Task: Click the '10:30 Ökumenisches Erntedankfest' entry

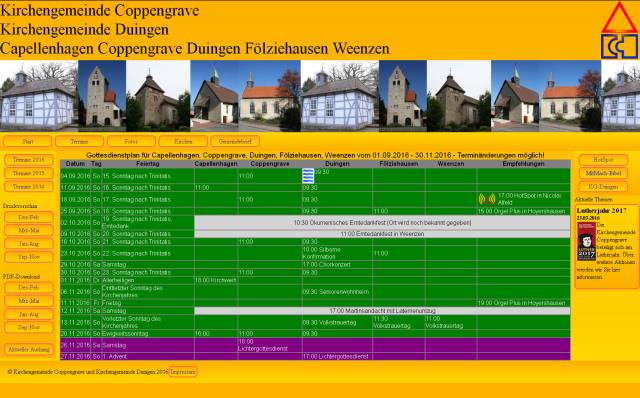Action: click(x=382, y=223)
